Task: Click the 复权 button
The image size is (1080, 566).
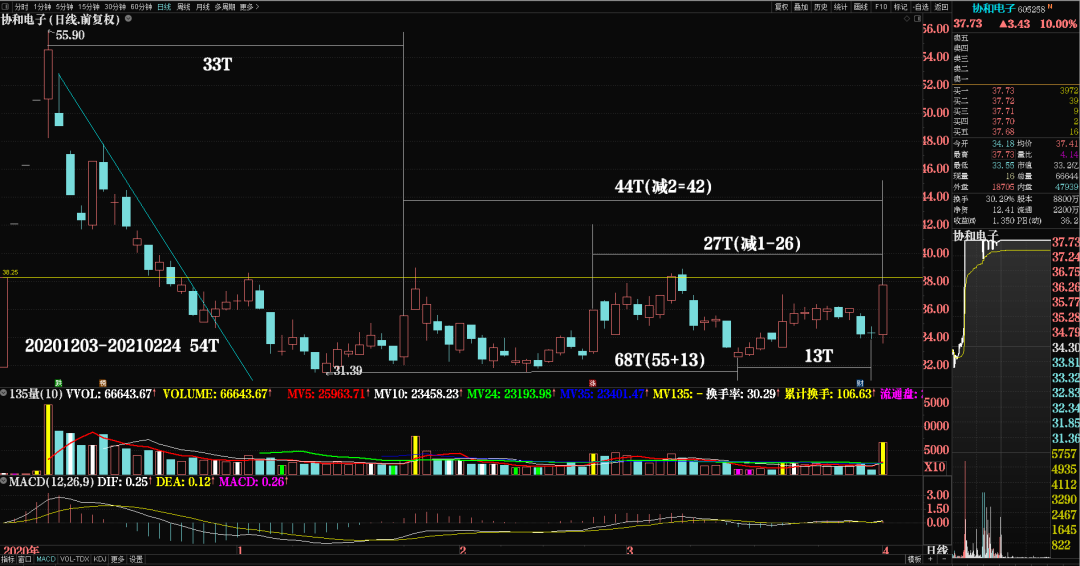Action: pyautogui.click(x=781, y=6)
